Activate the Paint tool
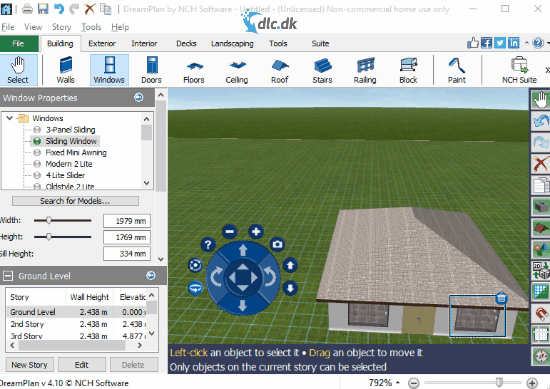Image resolution: width=550 pixels, height=389 pixels. point(457,70)
